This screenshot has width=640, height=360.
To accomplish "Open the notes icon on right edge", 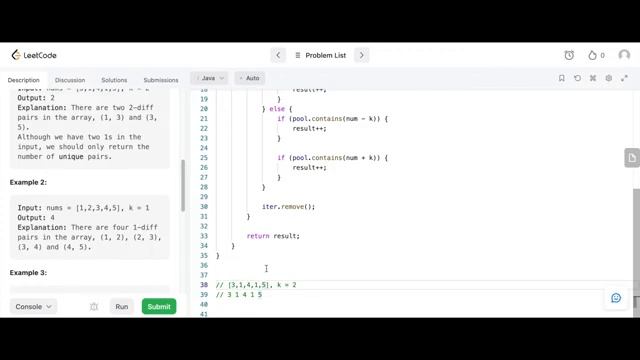I will tap(632, 158).
